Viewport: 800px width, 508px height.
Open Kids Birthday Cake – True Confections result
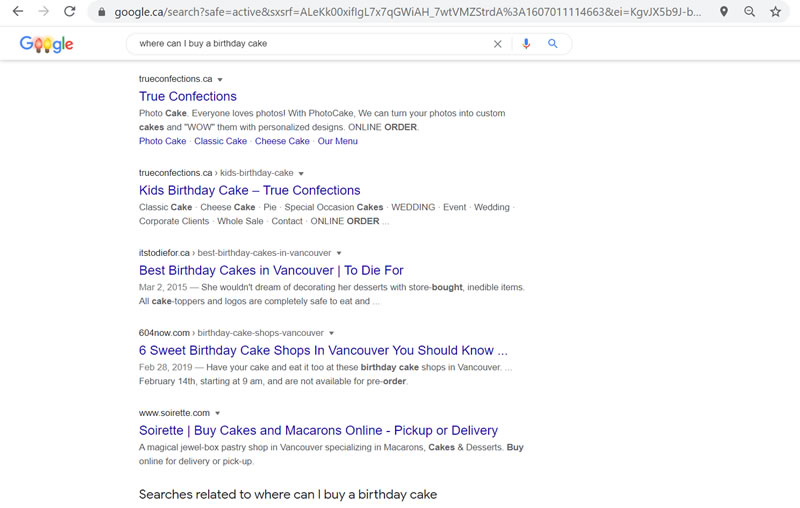(x=249, y=190)
